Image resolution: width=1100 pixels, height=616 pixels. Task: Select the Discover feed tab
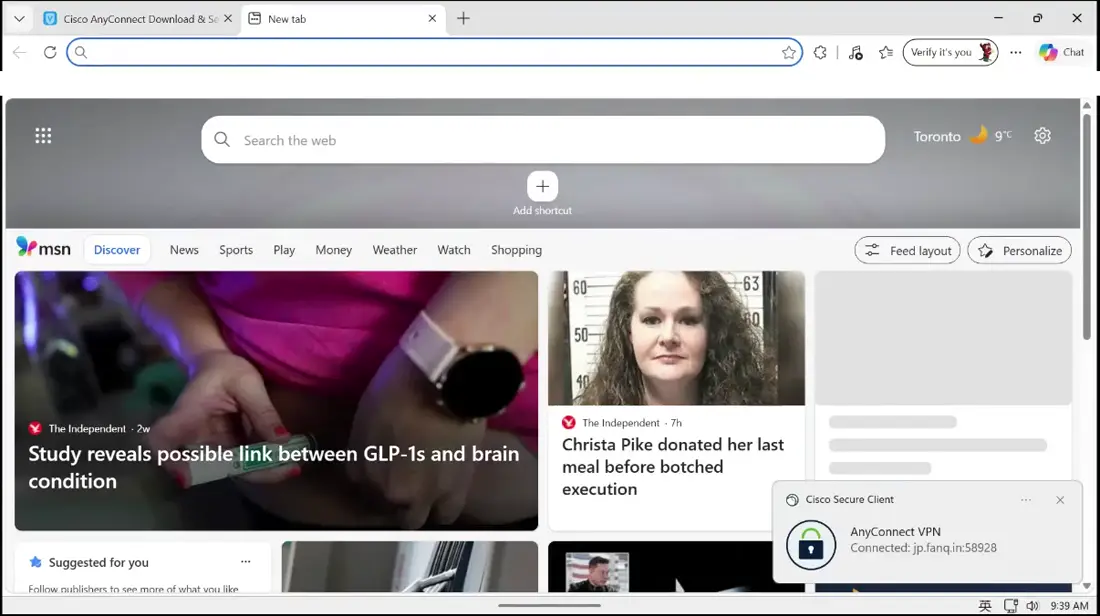(x=117, y=250)
